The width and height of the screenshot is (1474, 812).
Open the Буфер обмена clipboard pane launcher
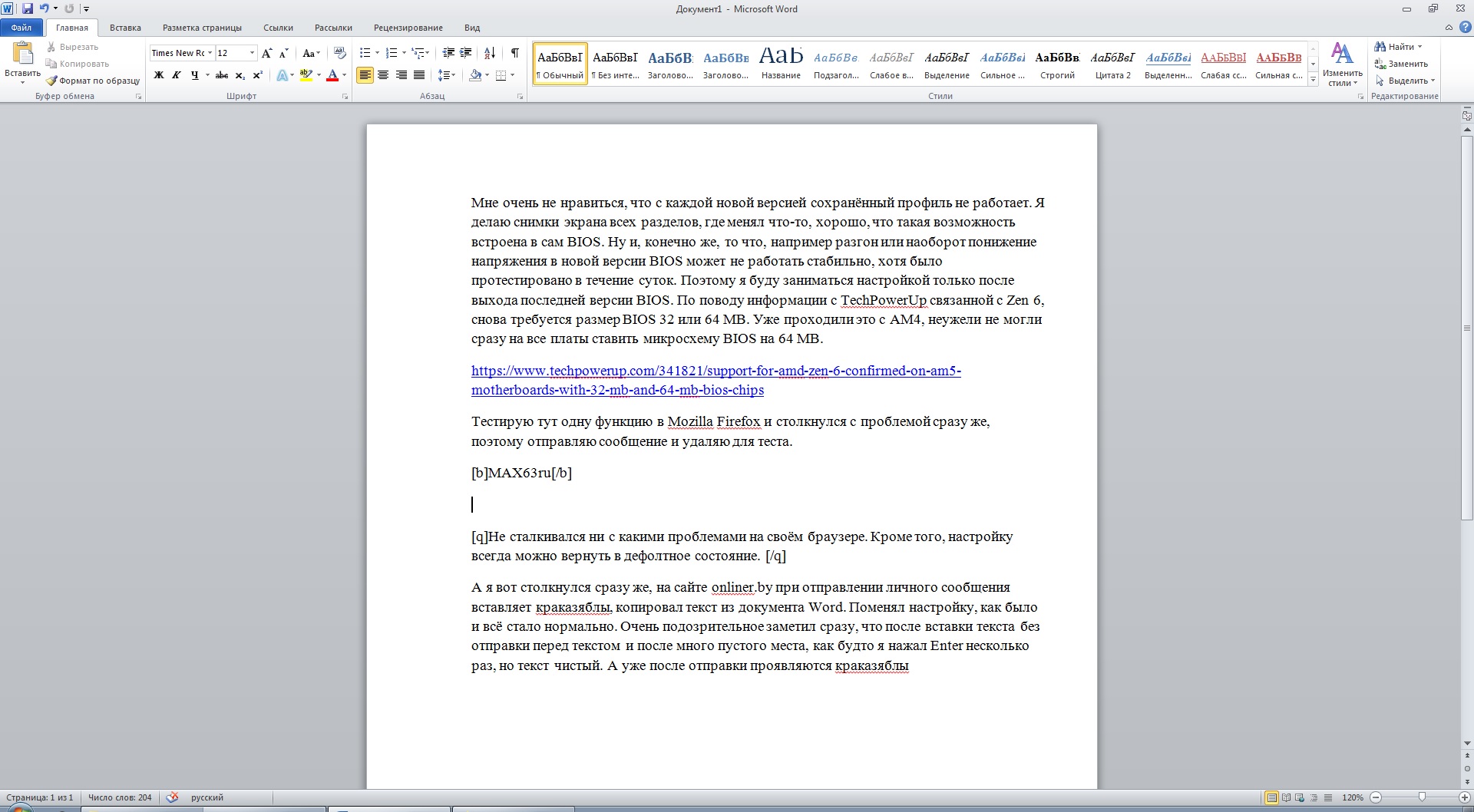point(139,97)
